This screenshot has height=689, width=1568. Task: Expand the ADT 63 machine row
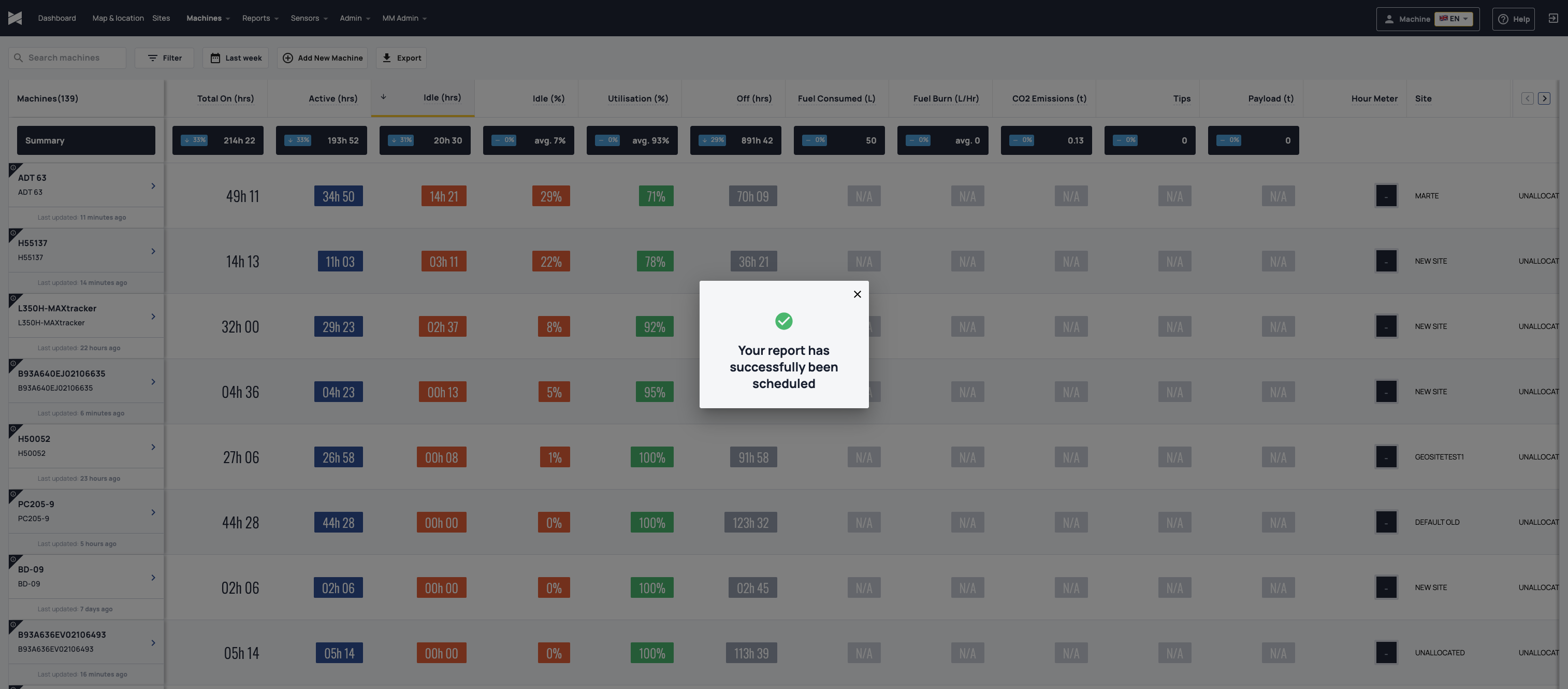[153, 186]
